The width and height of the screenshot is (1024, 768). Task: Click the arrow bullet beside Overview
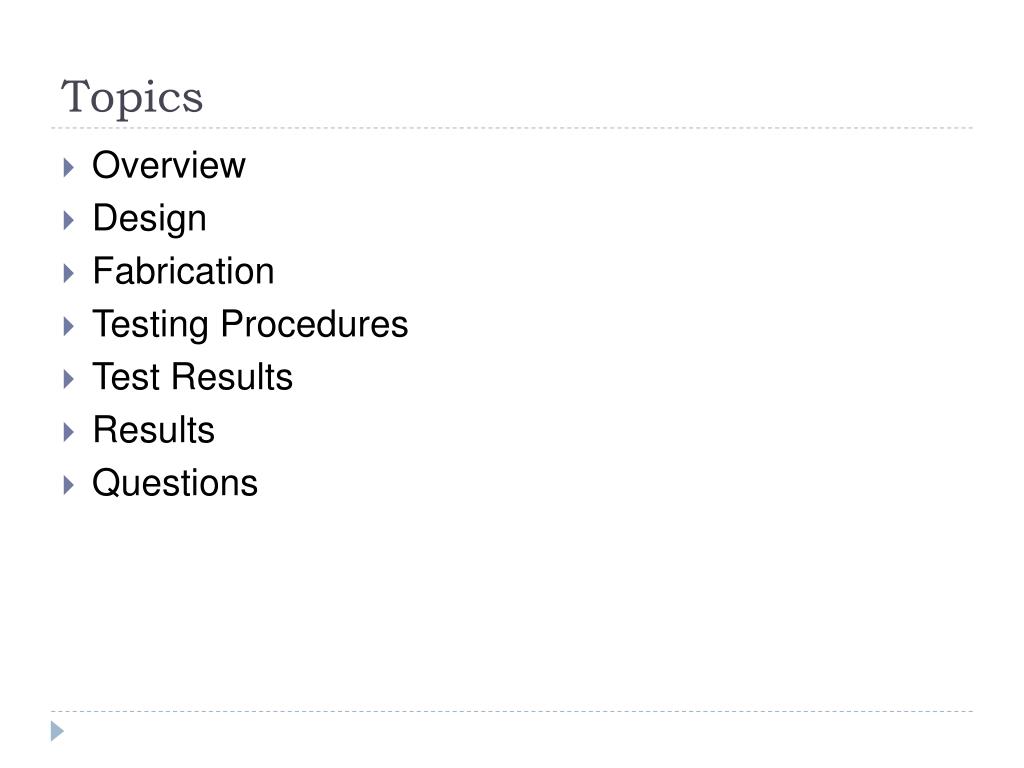69,167
